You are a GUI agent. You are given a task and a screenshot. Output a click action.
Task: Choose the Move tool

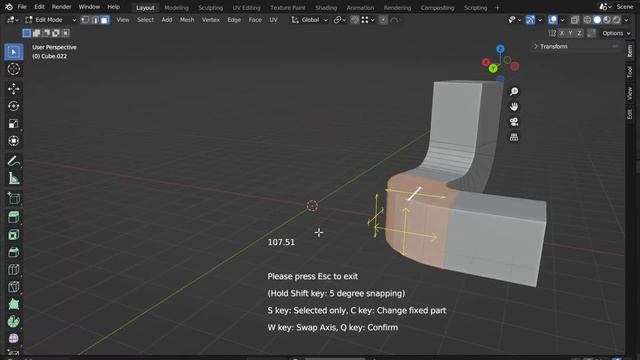click(x=13, y=89)
